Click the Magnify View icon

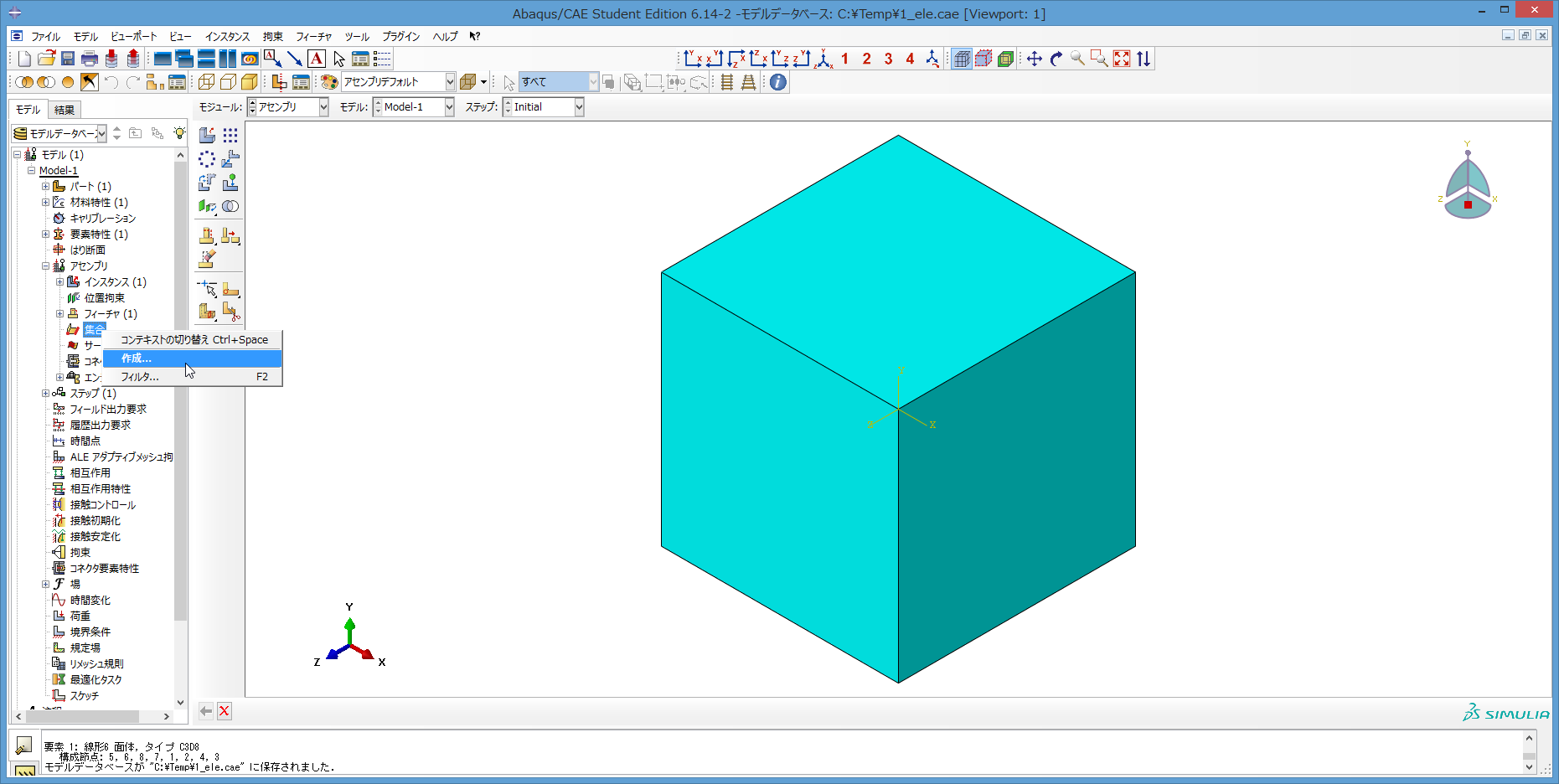[x=1078, y=59]
